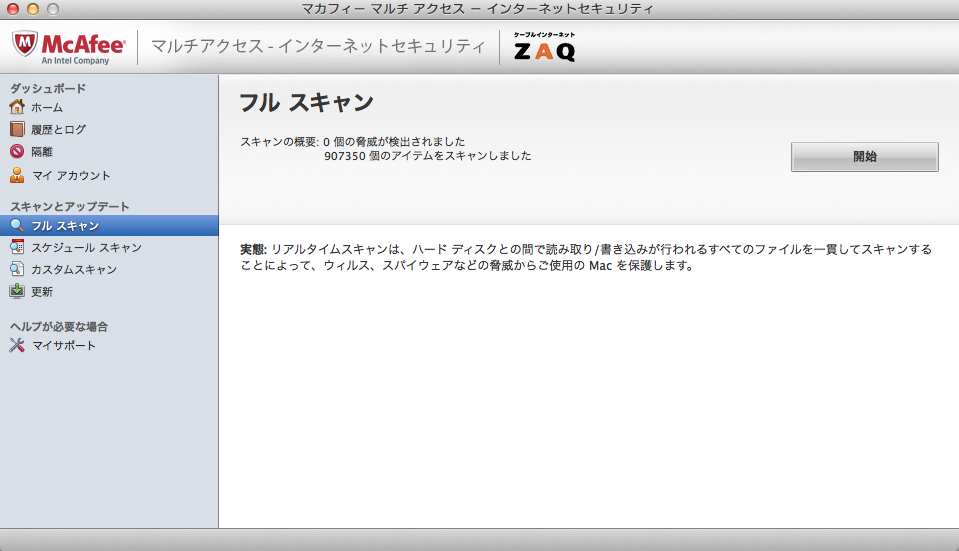Close the McAfee window
Viewport: 959px width, 551px height.
point(13,9)
